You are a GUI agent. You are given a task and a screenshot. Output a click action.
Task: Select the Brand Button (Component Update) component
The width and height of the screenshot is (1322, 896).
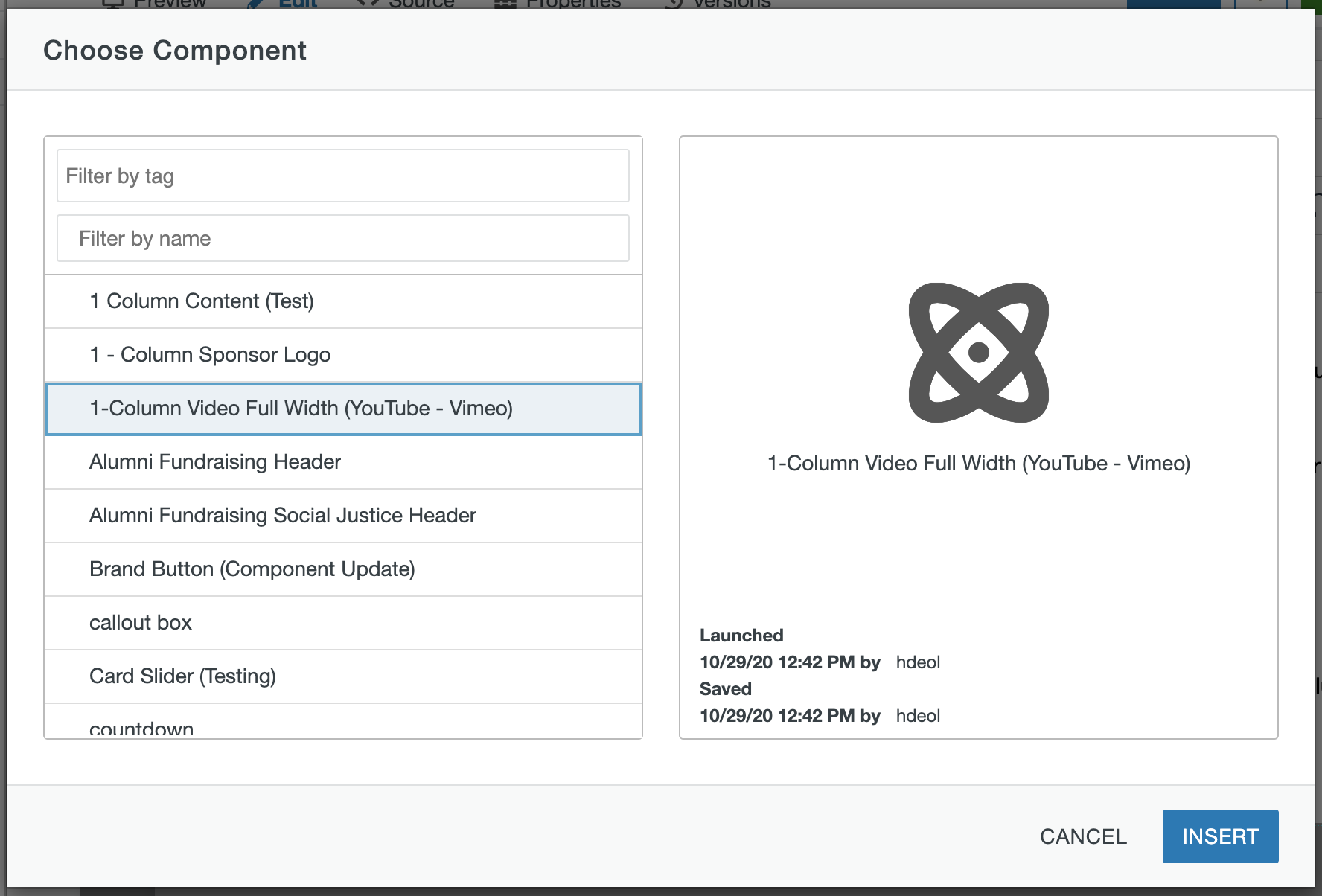click(x=342, y=569)
